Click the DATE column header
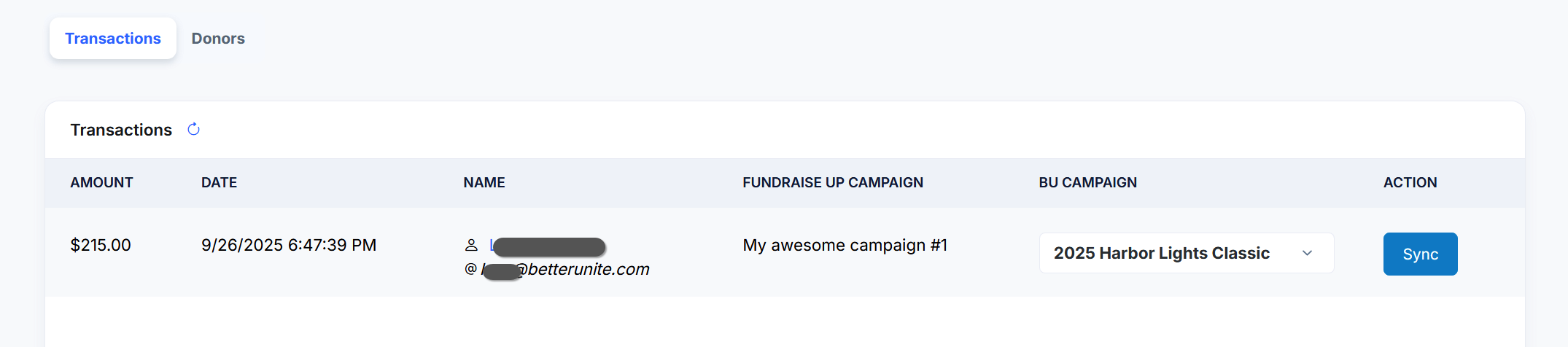The width and height of the screenshot is (1568, 347). 219,182
